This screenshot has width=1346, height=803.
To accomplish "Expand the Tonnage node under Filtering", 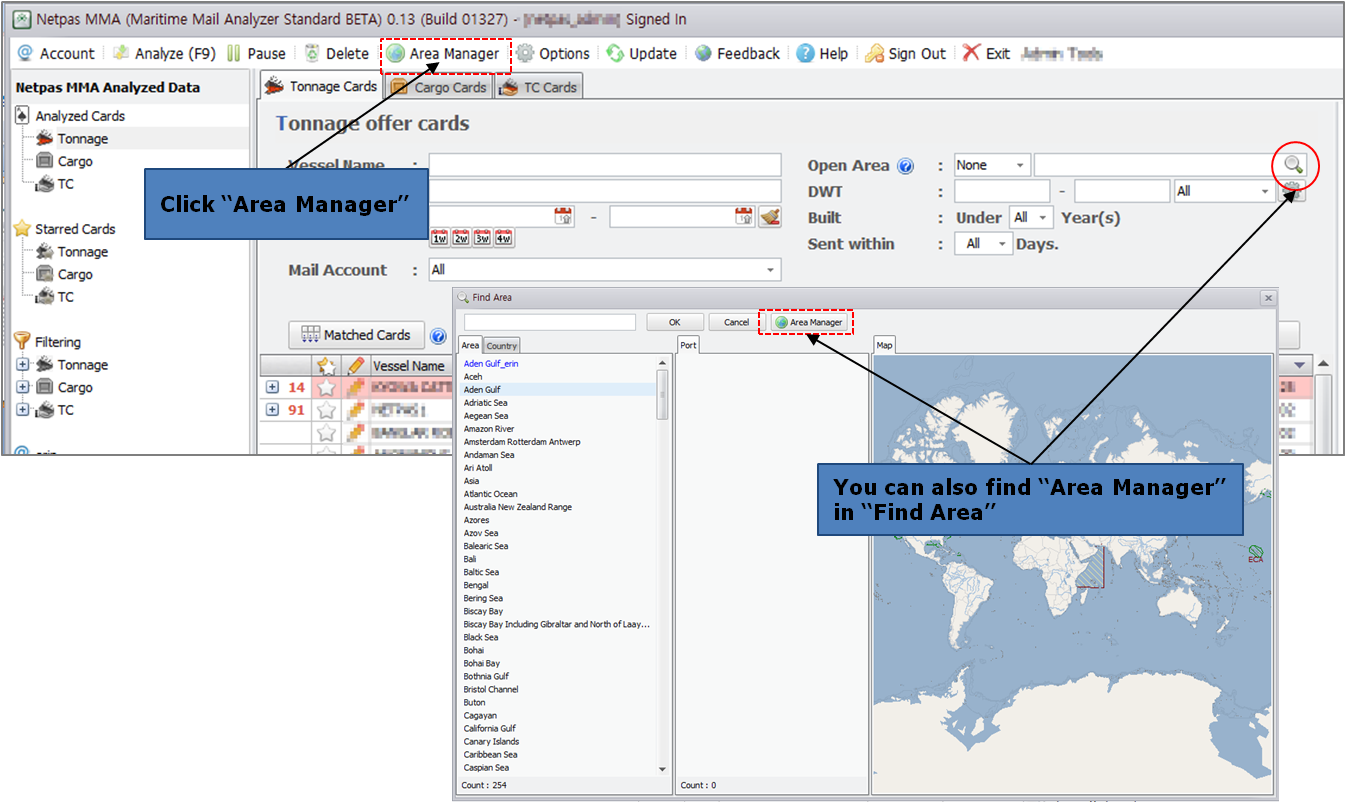I will click(x=23, y=365).
